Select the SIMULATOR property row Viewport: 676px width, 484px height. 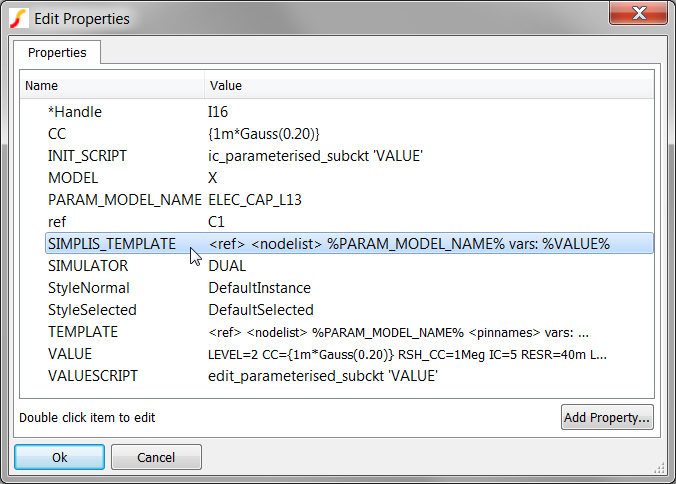point(88,266)
